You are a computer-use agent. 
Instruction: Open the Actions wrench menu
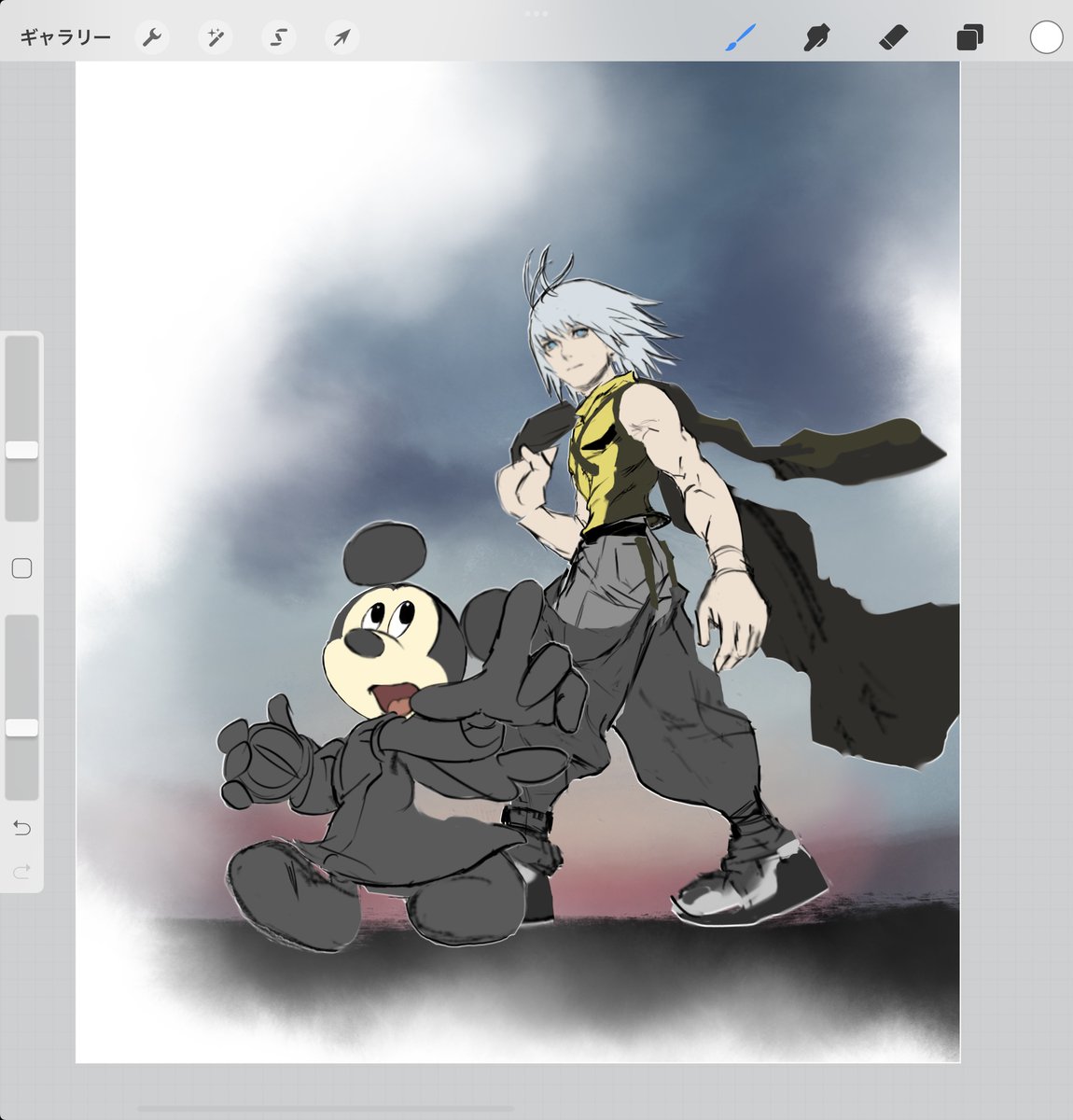pyautogui.click(x=152, y=37)
